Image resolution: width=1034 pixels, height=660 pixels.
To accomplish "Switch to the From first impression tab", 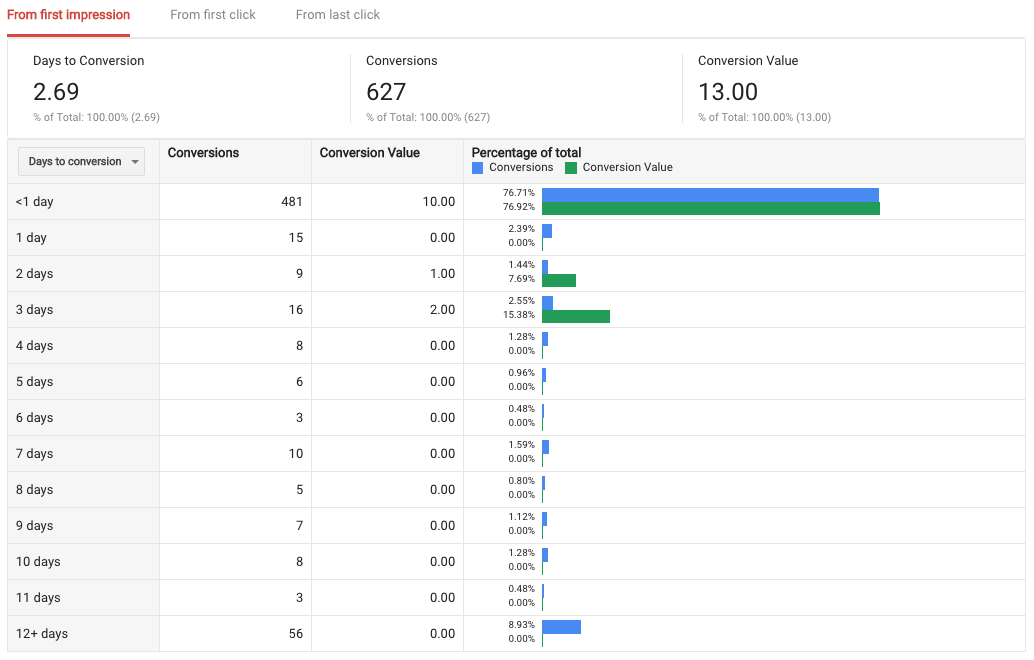I will click(68, 15).
